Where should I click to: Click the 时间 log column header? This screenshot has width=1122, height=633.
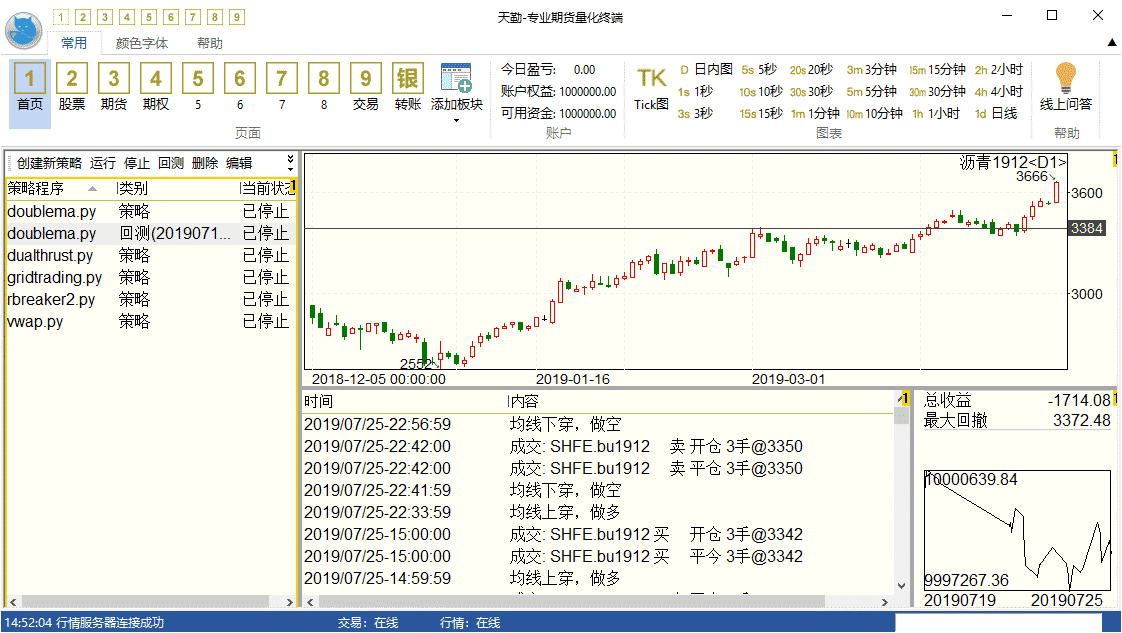pos(404,401)
